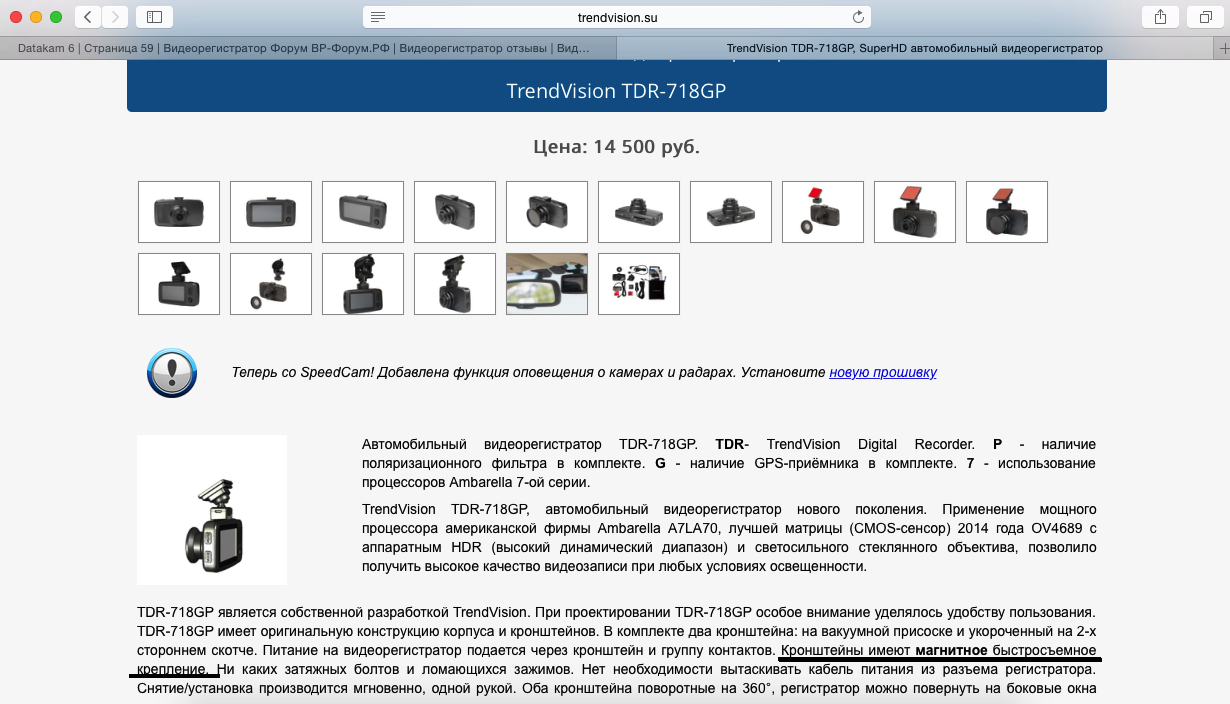The image size is (1230, 704).
Task: Click the price text Цена: 14 500 руб.
Action: point(616,147)
